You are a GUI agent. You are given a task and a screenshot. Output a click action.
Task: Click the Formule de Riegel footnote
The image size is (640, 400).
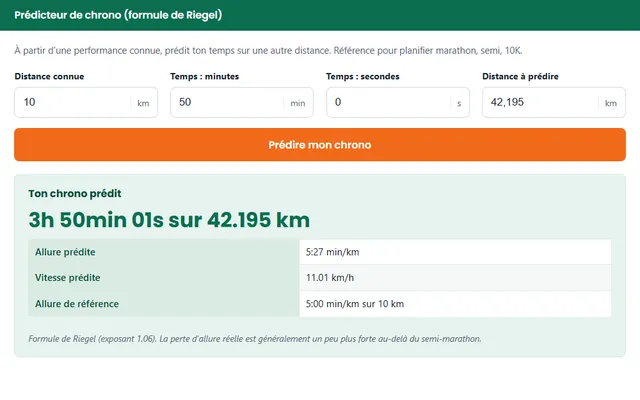point(255,339)
